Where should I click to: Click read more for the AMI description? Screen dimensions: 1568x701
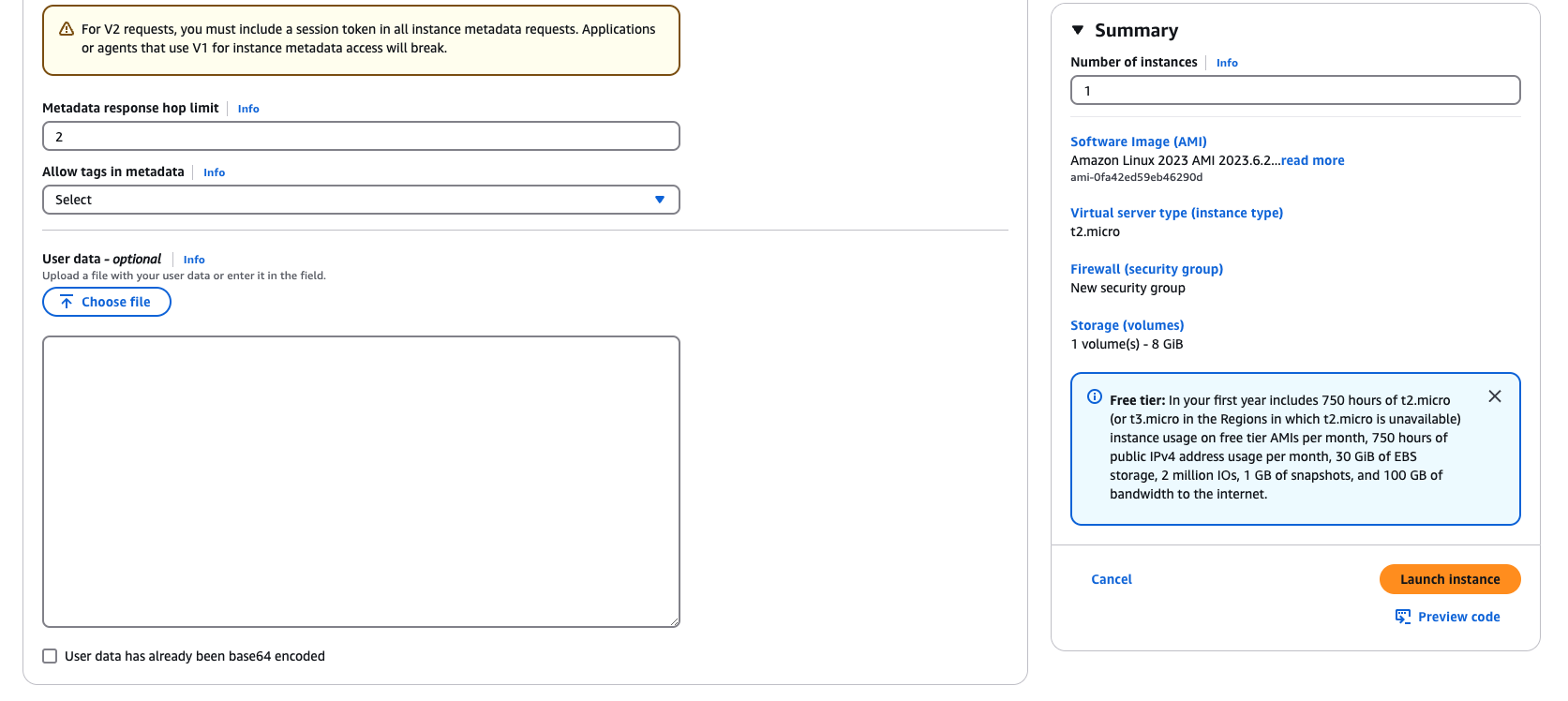[x=1312, y=160]
